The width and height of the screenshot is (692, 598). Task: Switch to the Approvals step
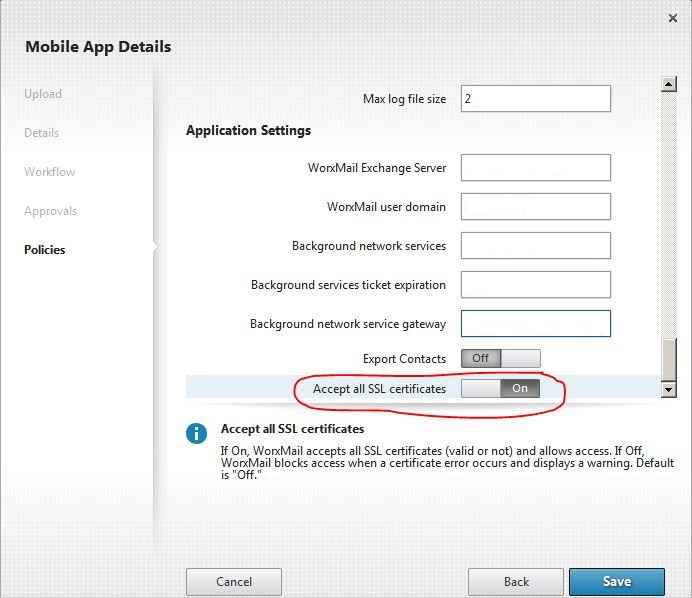pyautogui.click(x=50, y=211)
